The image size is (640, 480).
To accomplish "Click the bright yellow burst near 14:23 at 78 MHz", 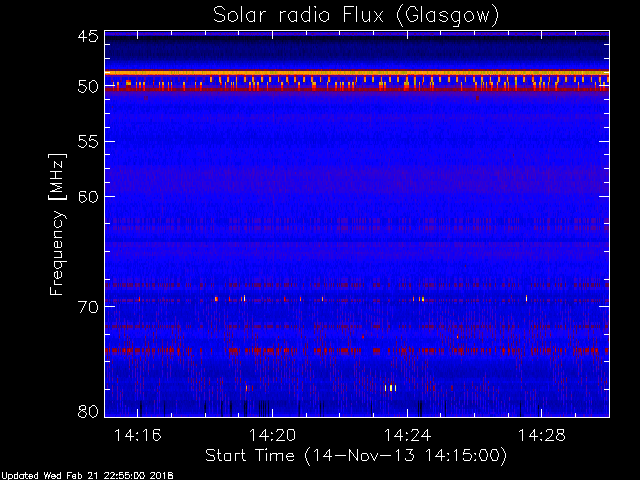I will click(x=391, y=387).
